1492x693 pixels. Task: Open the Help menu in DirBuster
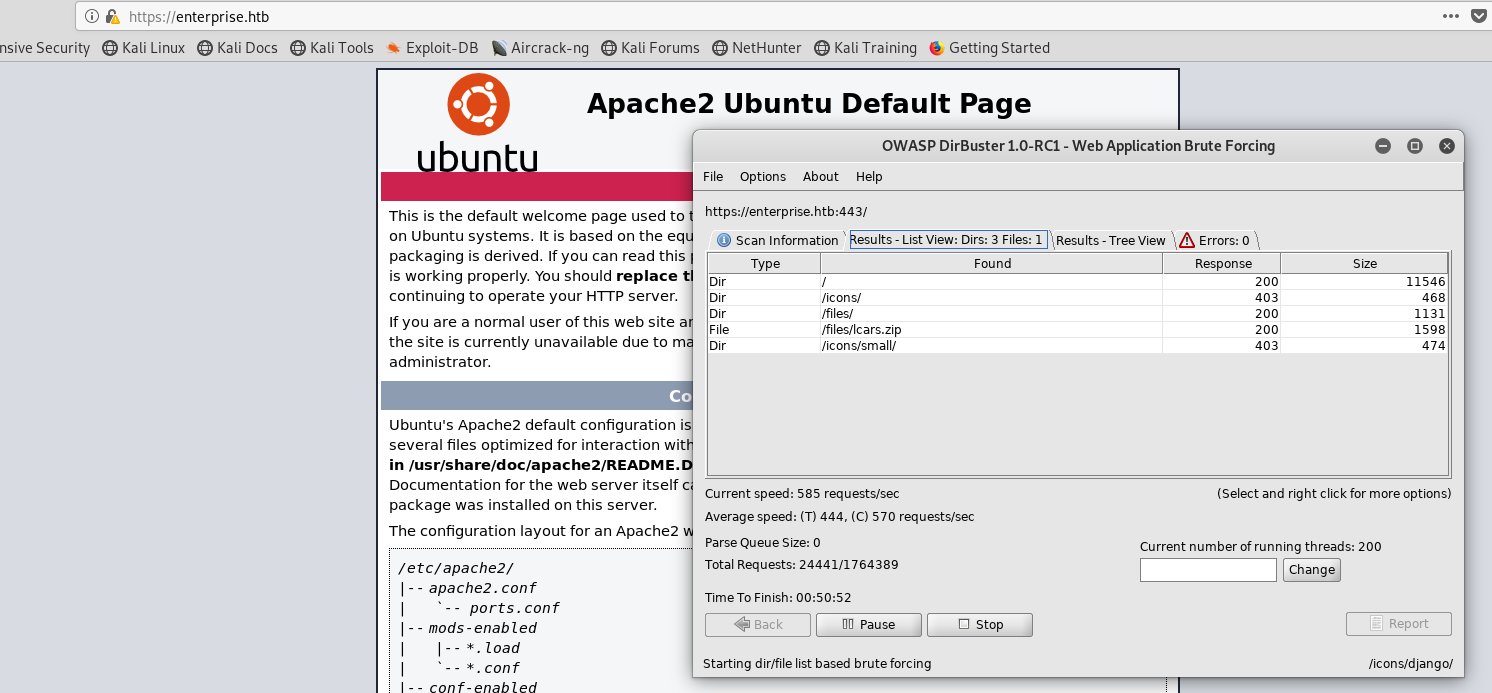(869, 177)
